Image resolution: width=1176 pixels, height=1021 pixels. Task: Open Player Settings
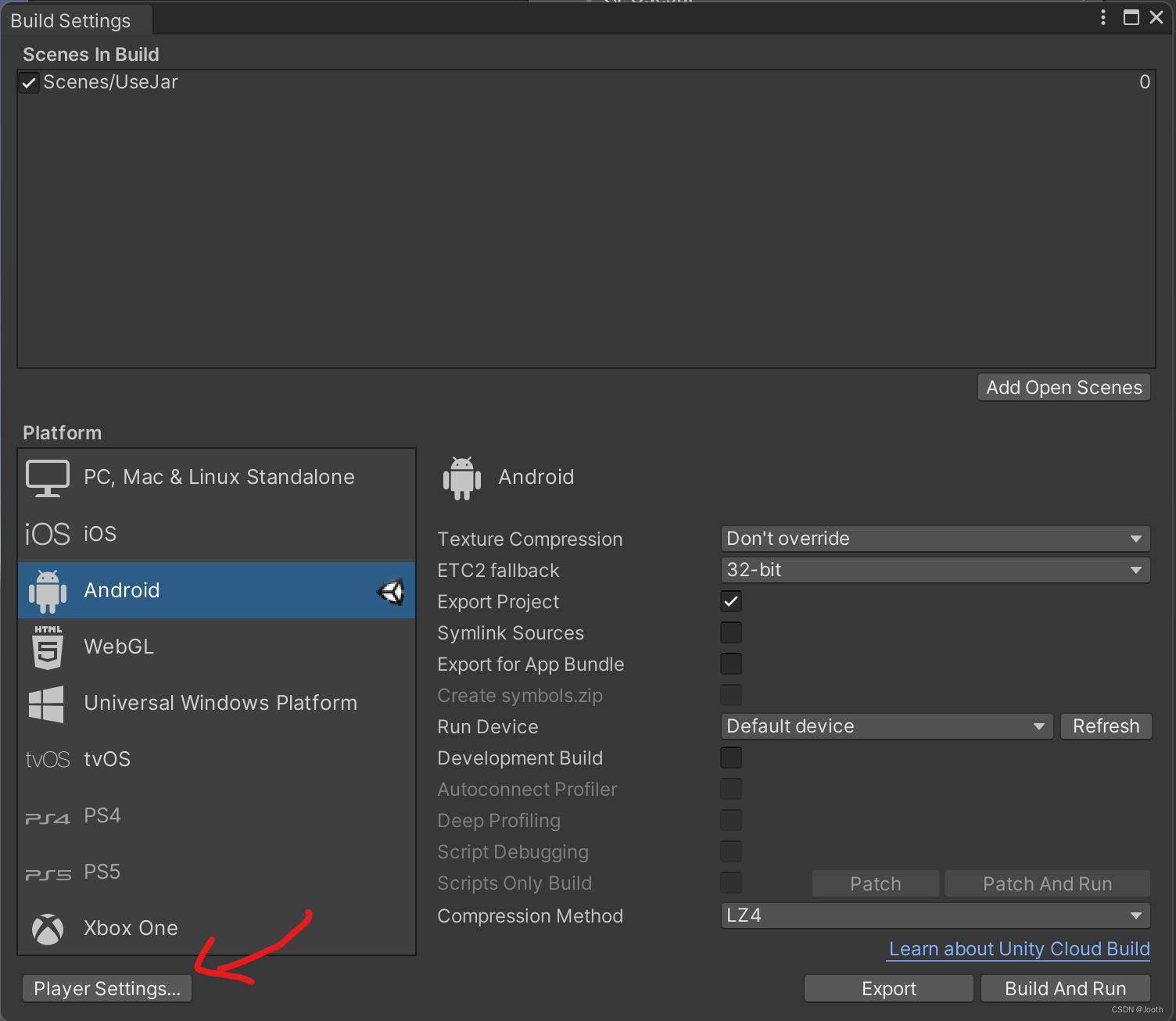coord(106,988)
